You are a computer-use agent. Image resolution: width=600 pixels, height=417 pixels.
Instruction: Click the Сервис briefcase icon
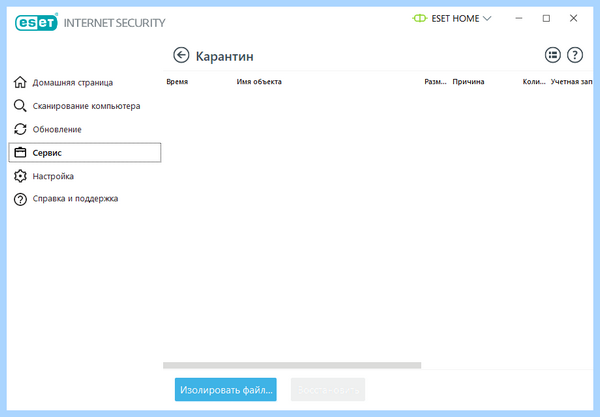(20, 153)
